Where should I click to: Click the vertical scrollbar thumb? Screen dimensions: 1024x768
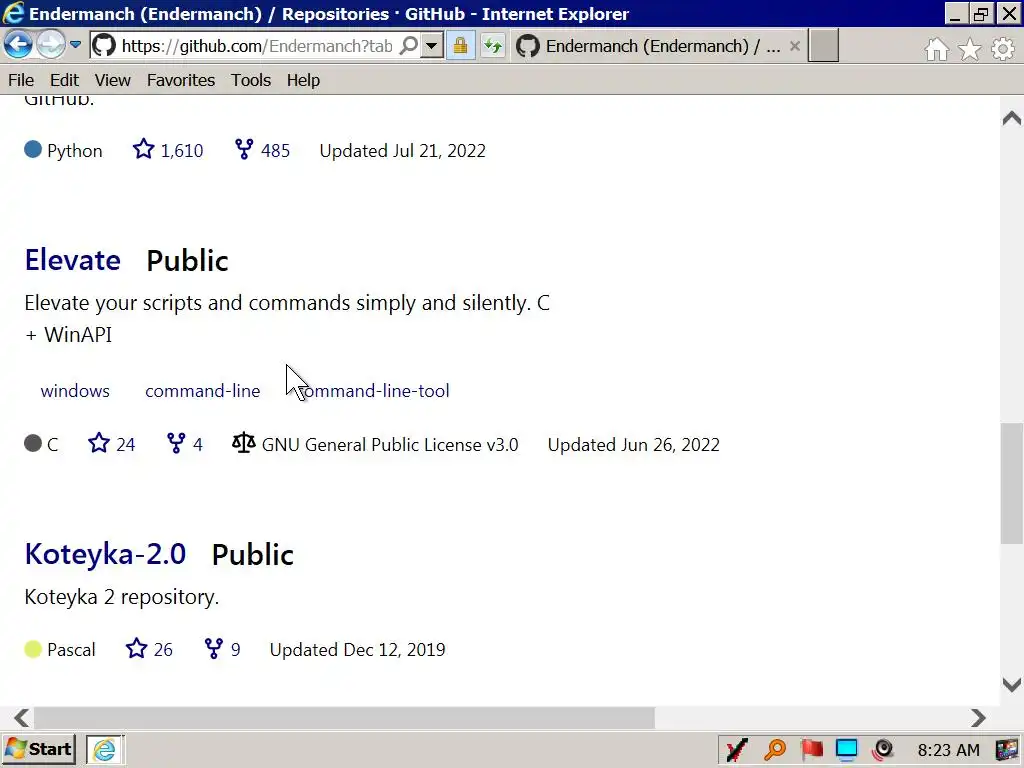click(1012, 483)
